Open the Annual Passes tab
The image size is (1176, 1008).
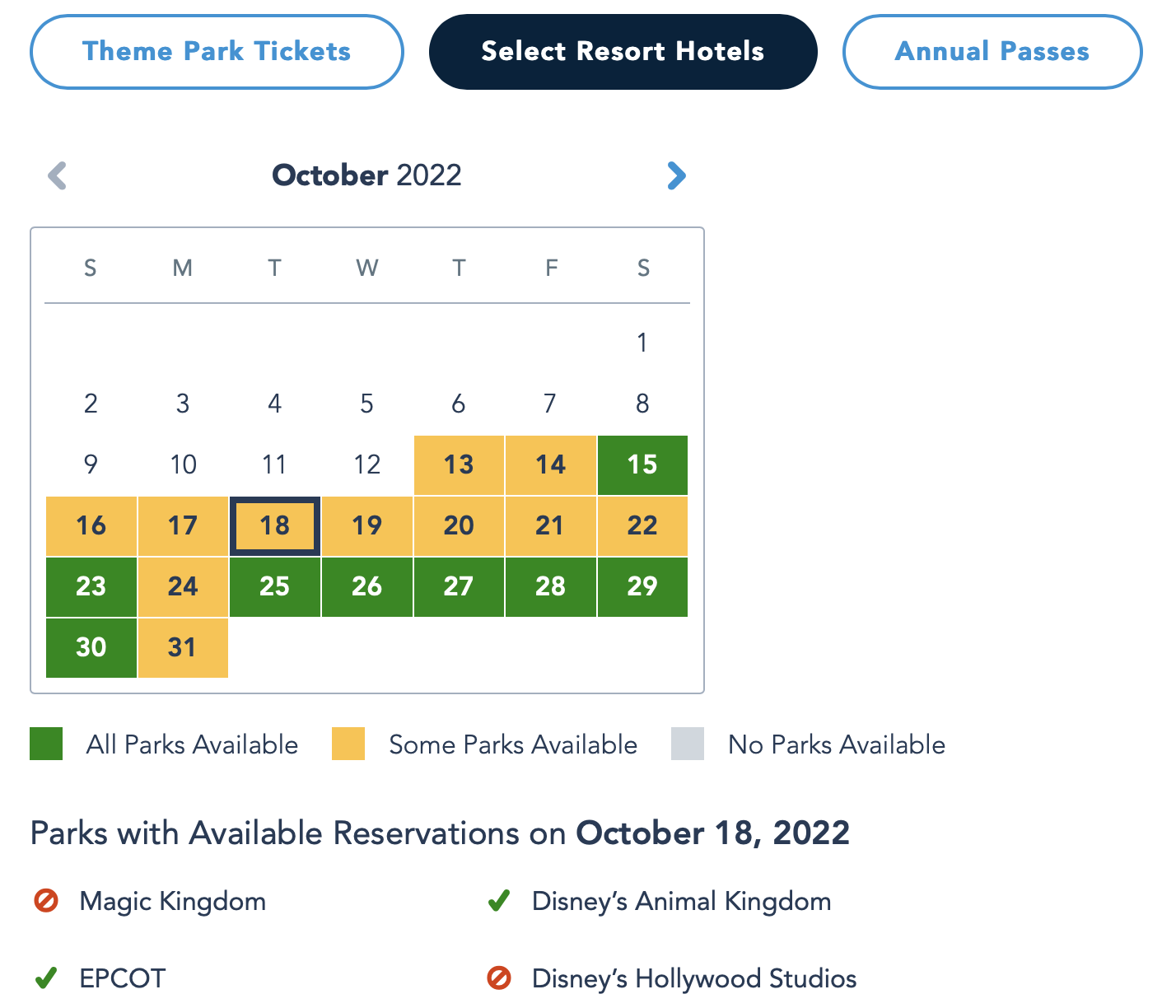tap(992, 52)
